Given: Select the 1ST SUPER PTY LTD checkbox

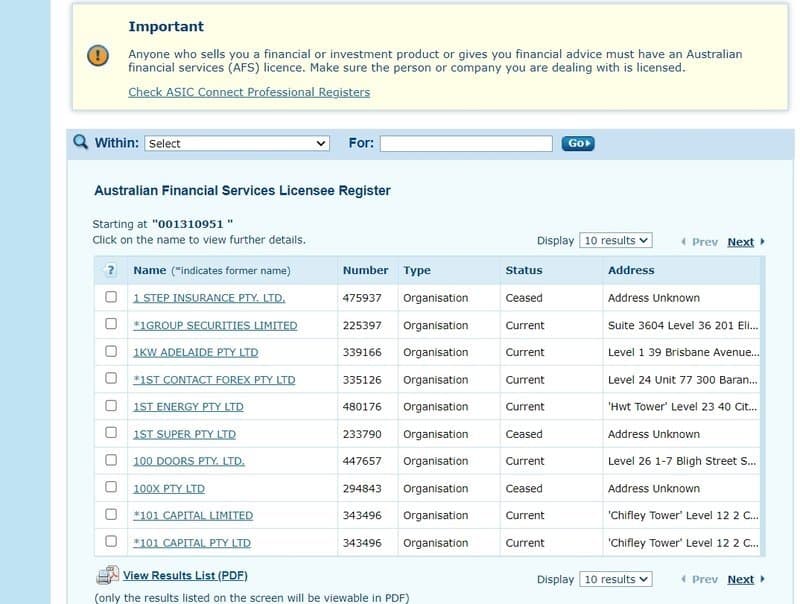Looking at the screenshot, I should pos(111,433).
